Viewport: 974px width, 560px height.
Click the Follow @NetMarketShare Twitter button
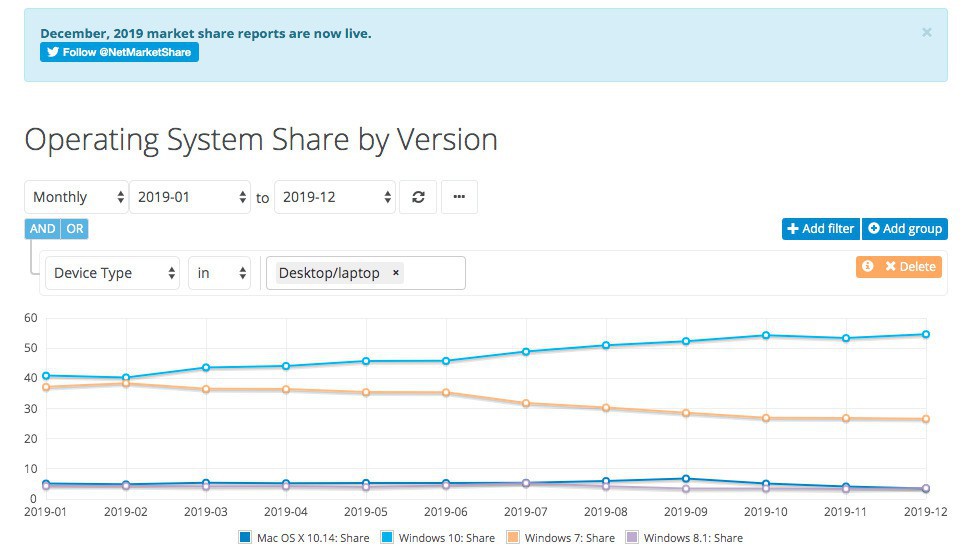(x=119, y=52)
